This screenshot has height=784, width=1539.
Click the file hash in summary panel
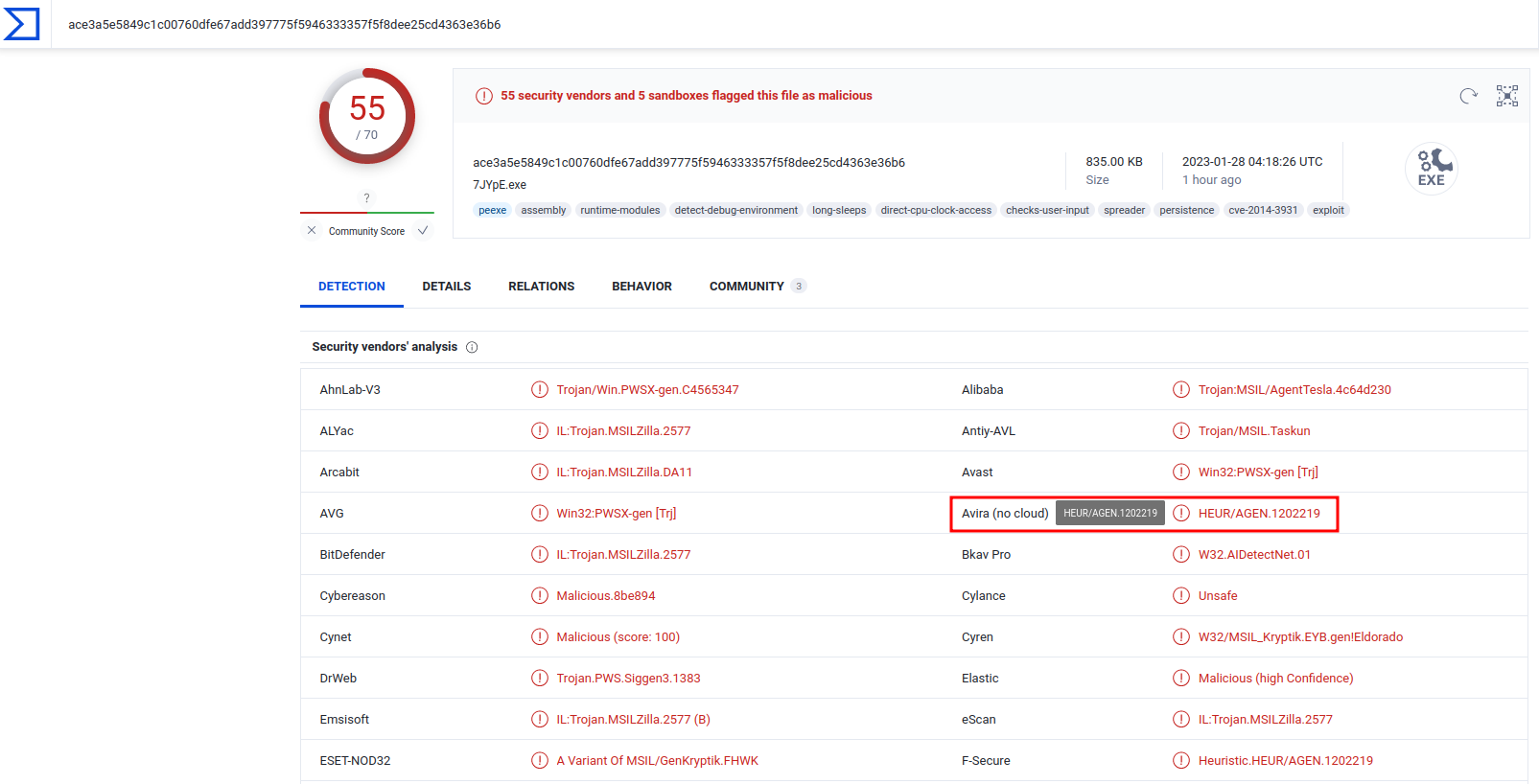[688, 163]
